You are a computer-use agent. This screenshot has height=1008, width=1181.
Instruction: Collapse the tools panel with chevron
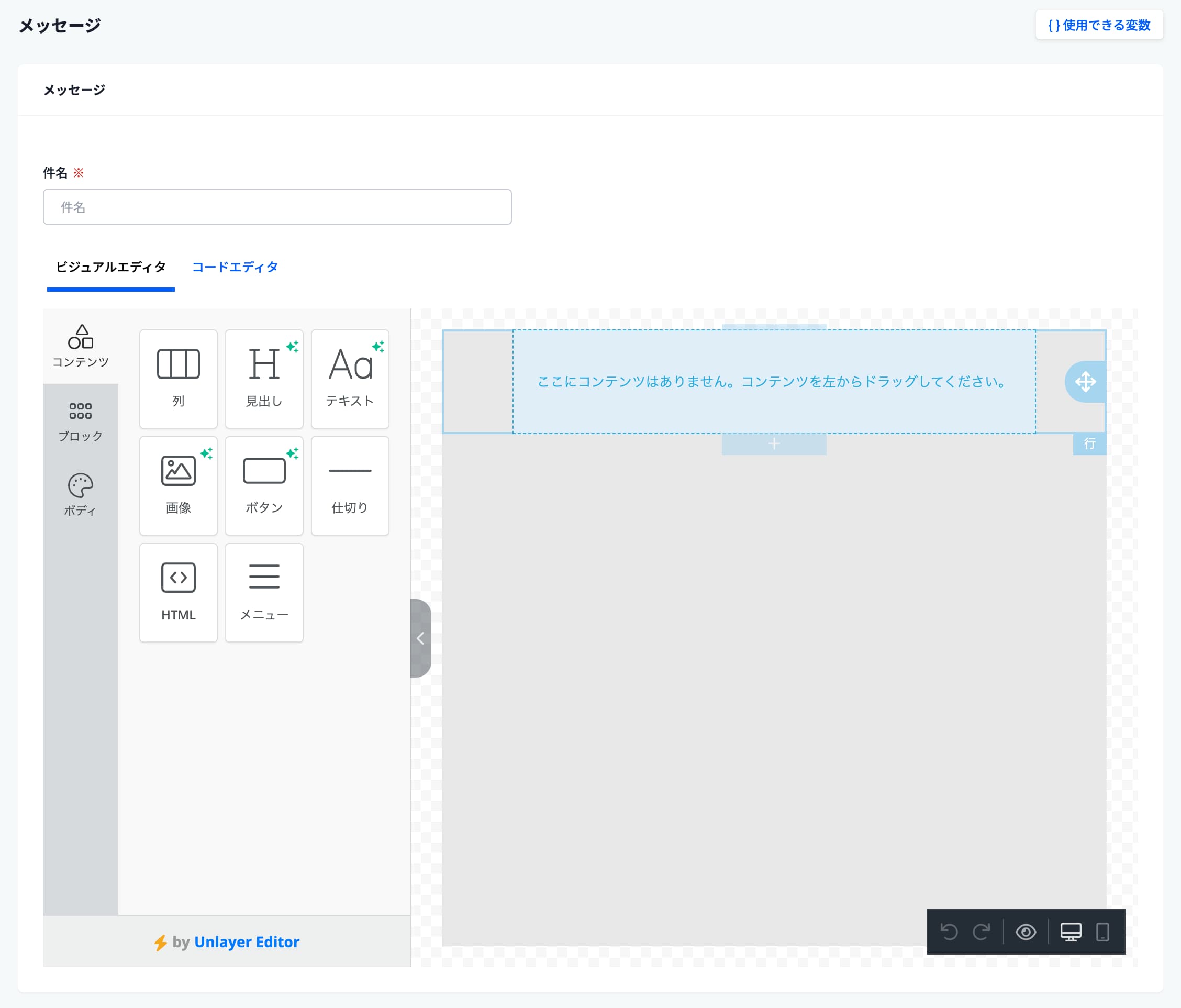[x=421, y=638]
